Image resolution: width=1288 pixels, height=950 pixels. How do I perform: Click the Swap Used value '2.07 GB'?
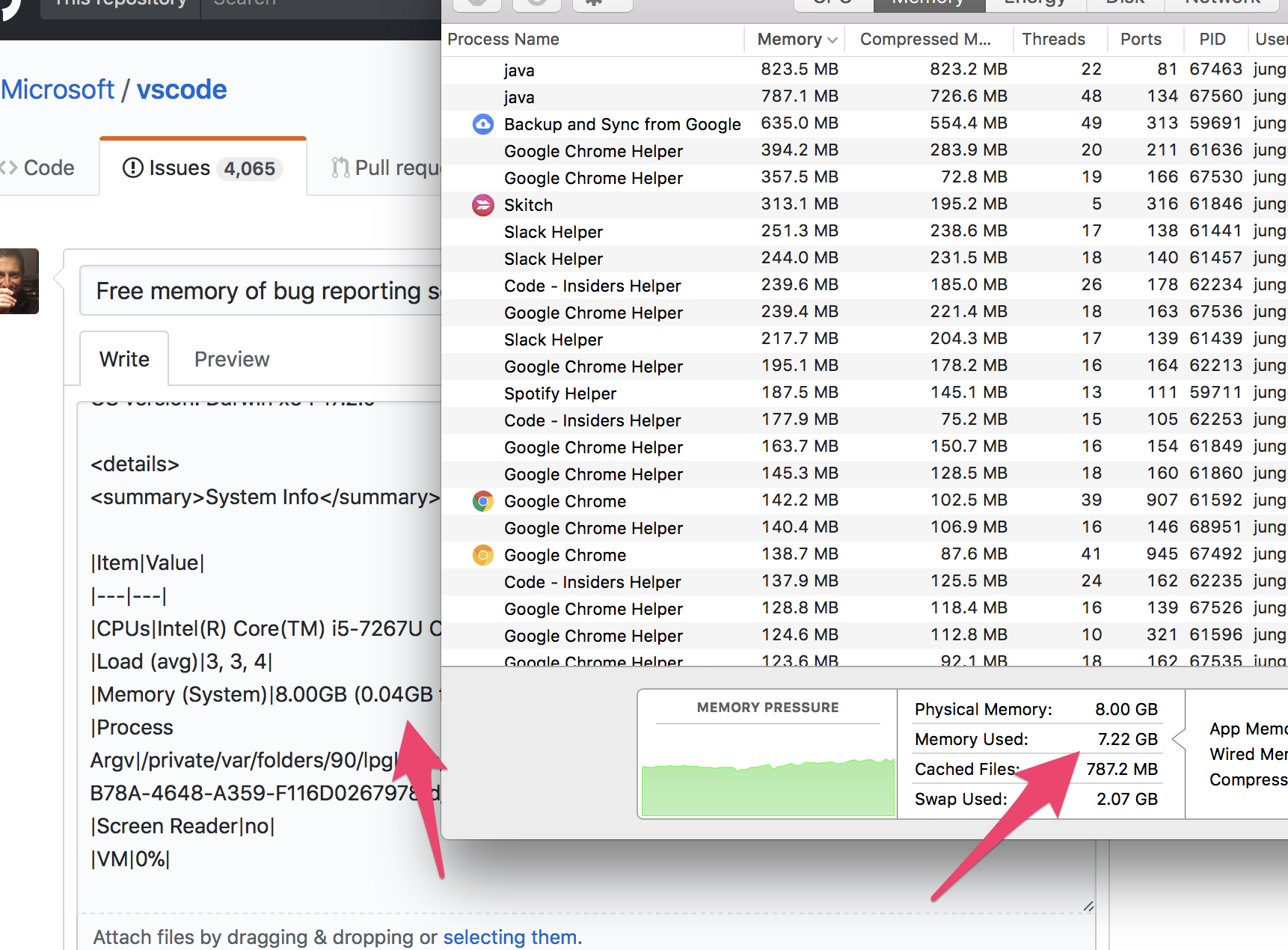point(1127,799)
